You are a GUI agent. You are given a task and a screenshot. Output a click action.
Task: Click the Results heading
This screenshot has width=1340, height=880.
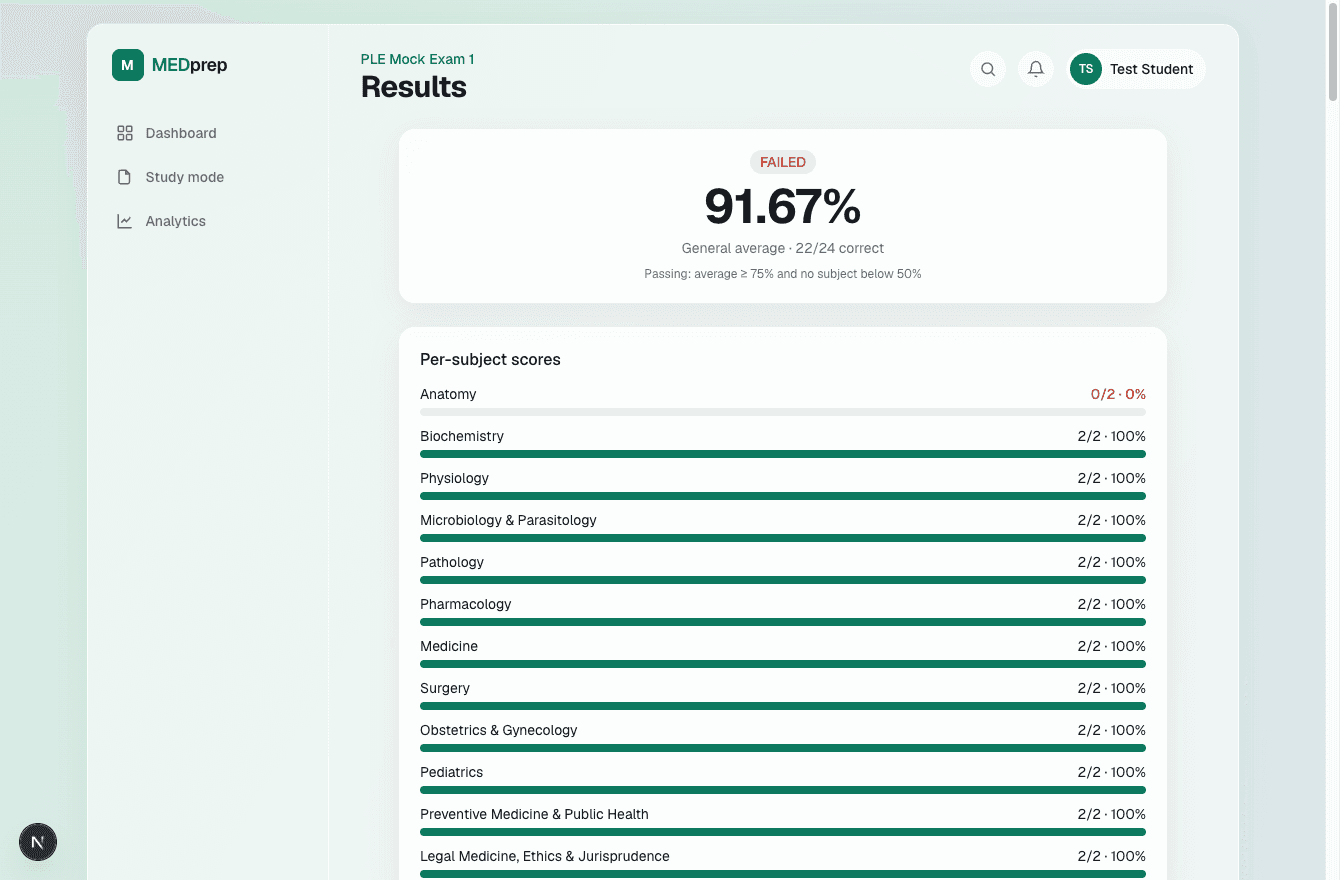tap(414, 87)
